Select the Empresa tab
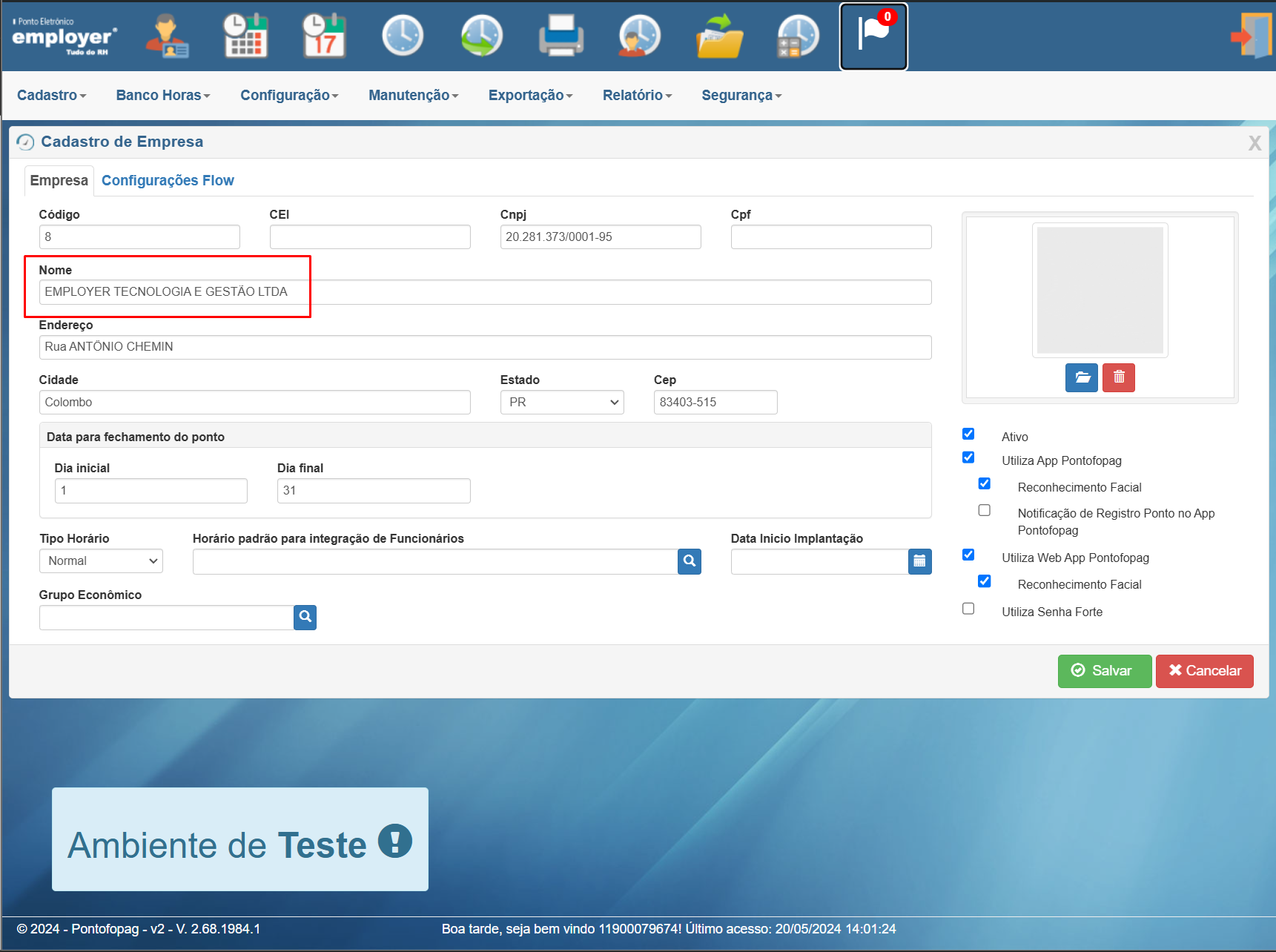Screen dimensions: 1276x952 [x=59, y=180]
